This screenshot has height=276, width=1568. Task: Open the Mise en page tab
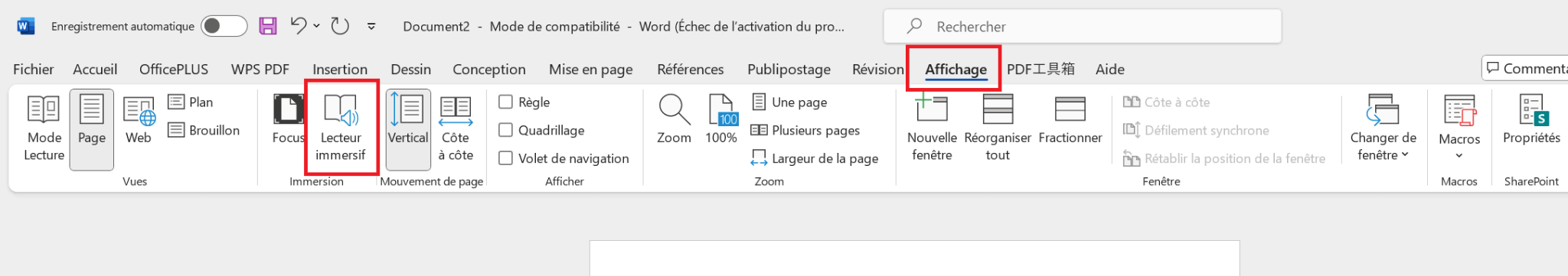(x=591, y=70)
